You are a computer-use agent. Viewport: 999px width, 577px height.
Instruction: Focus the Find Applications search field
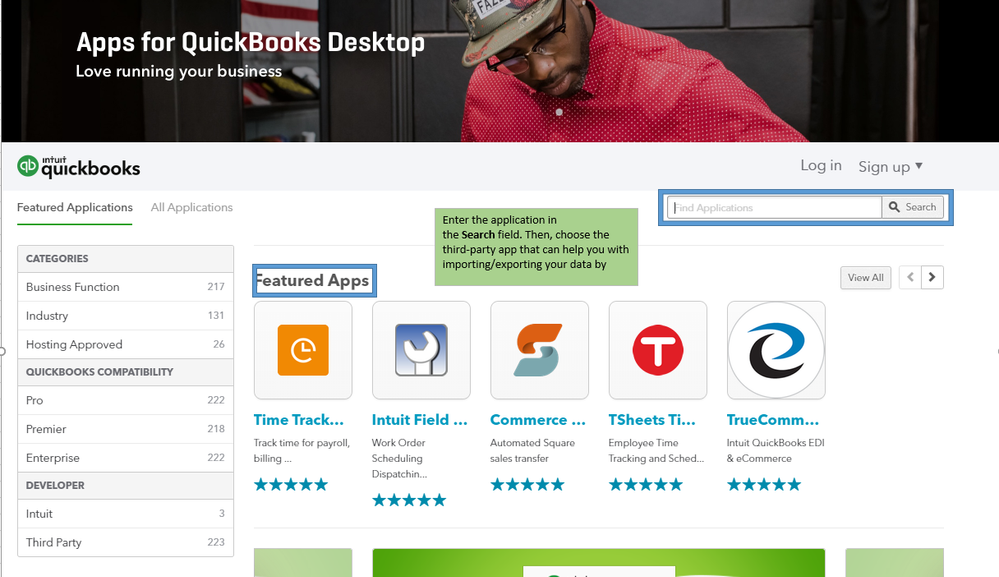click(x=775, y=207)
